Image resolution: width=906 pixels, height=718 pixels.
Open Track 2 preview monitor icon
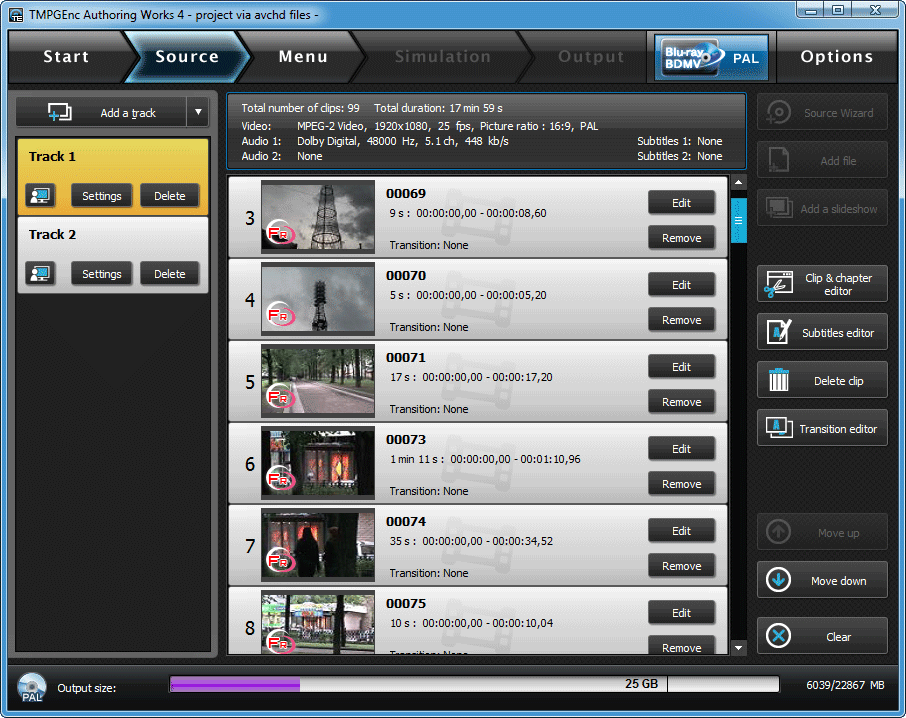(40, 274)
